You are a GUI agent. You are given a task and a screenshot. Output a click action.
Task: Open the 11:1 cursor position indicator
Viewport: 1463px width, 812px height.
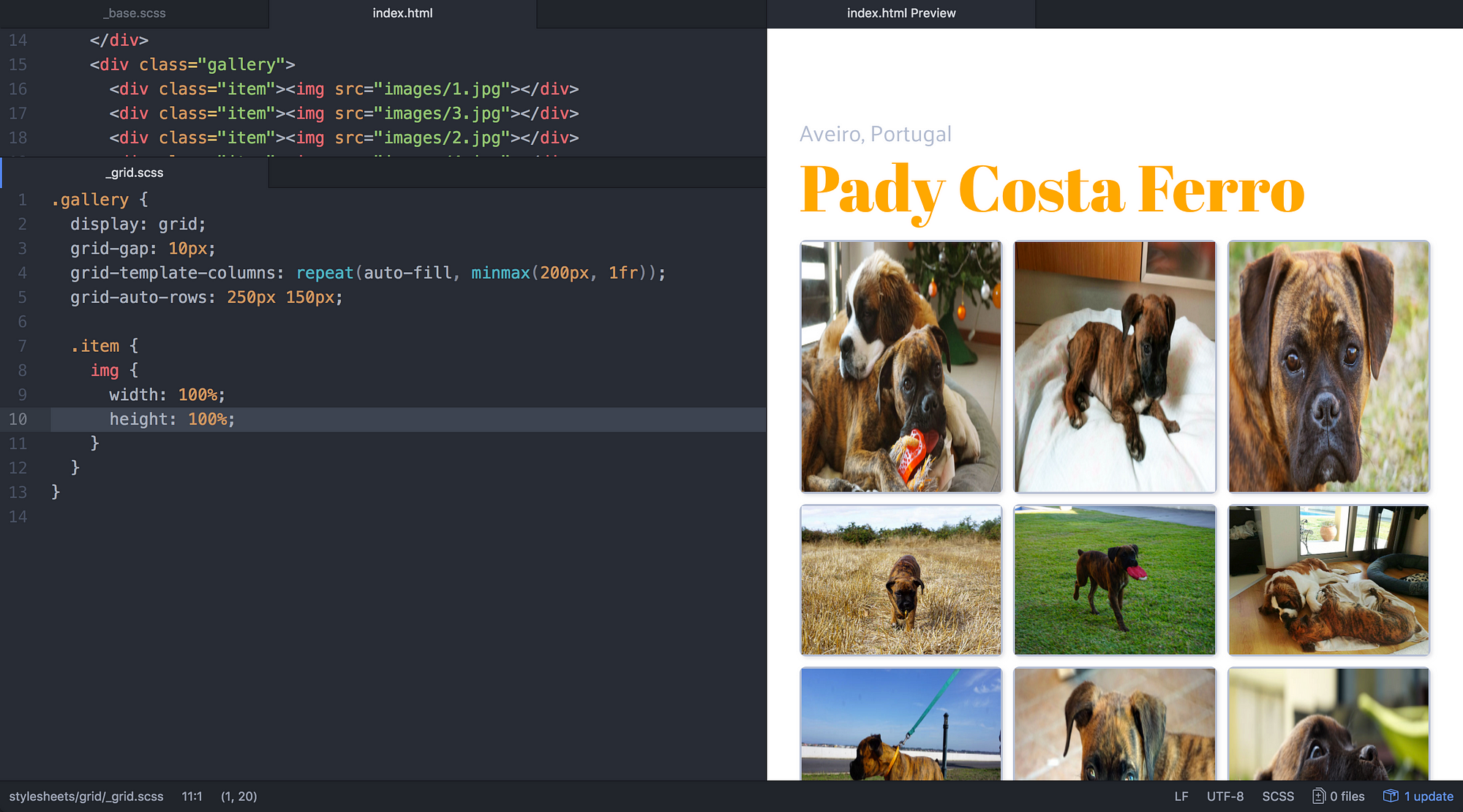pos(192,796)
